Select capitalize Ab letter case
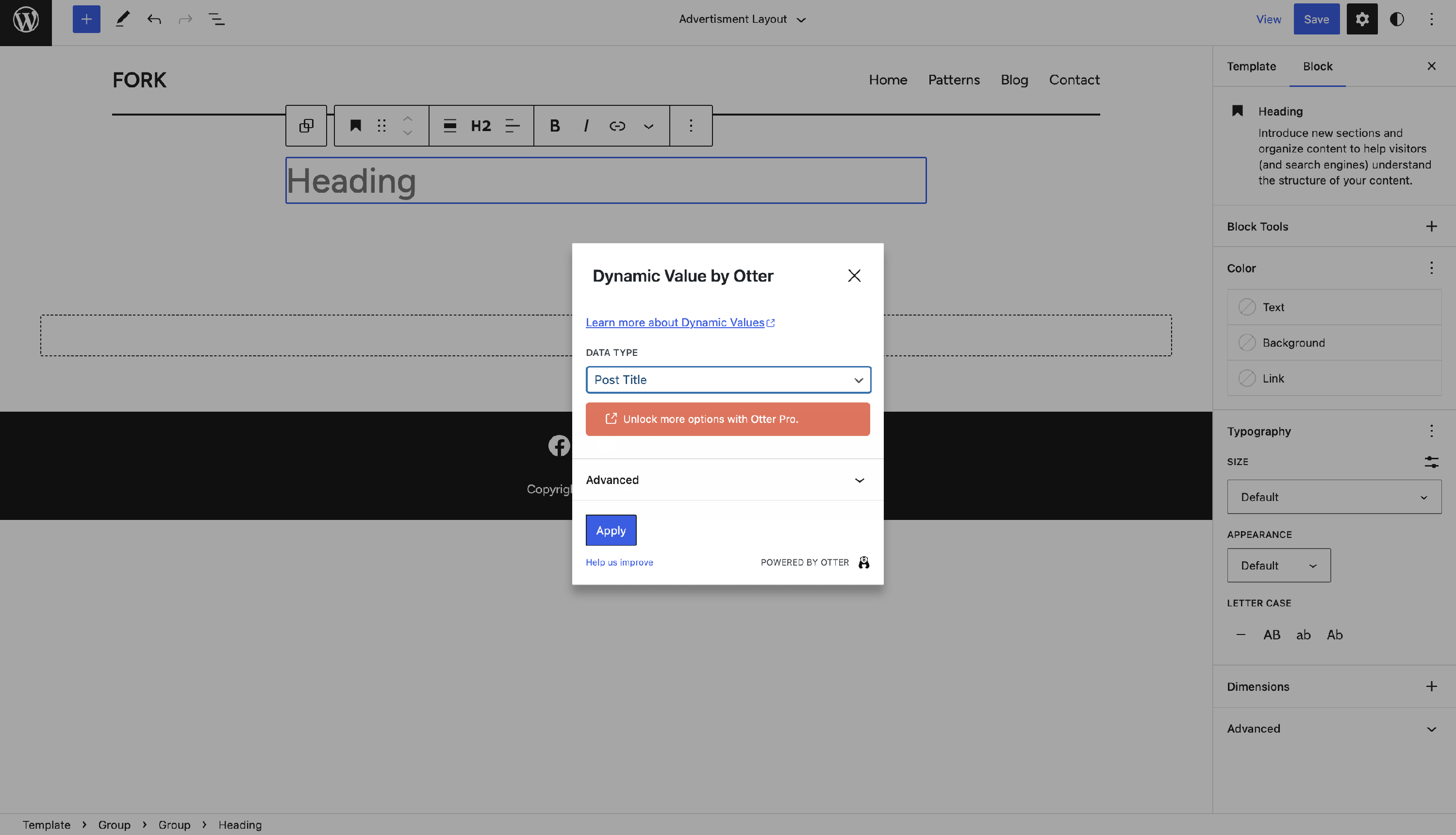The height and width of the screenshot is (835, 1456). tap(1335, 635)
